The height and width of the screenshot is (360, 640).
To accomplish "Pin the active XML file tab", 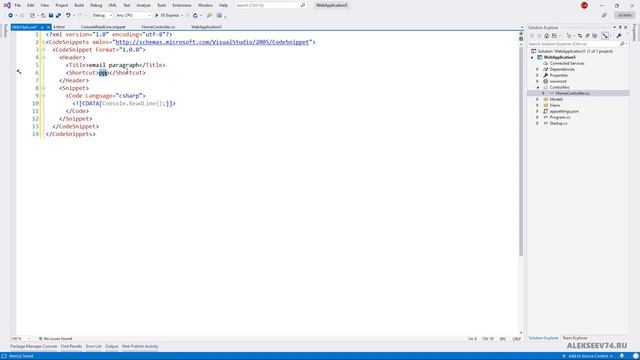I will pyautogui.click(x=42, y=27).
